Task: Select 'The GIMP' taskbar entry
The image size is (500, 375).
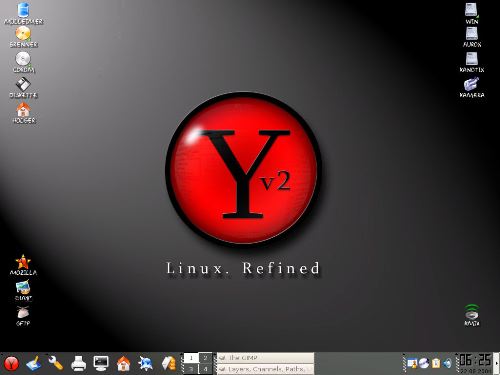Action: (x=266, y=358)
